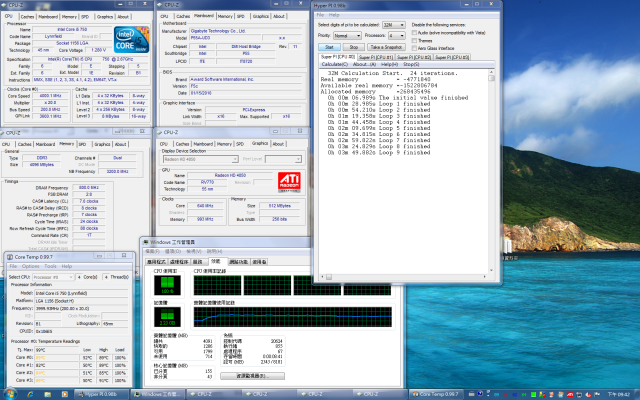Open the pi digits 32M dropdown

[x=393, y=25]
